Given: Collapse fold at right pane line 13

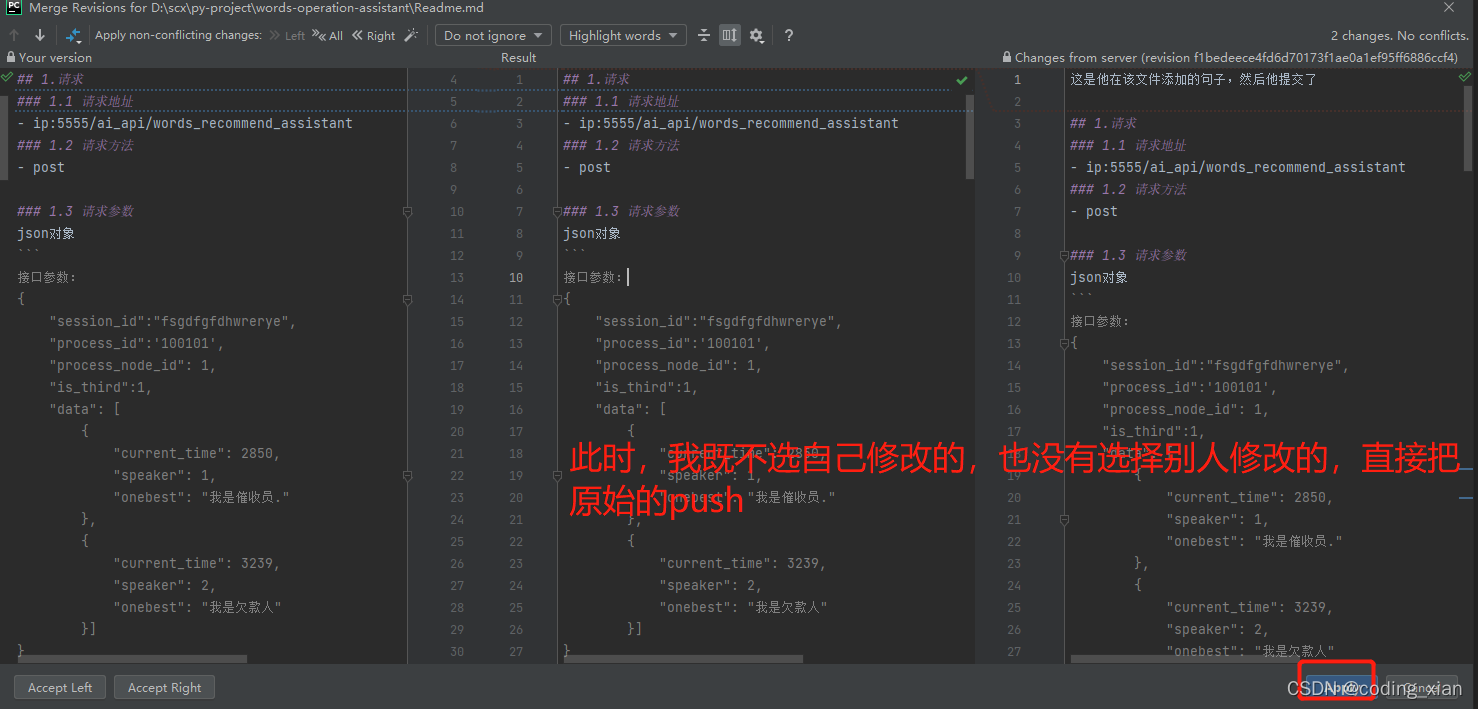Looking at the screenshot, I should [x=1063, y=344].
